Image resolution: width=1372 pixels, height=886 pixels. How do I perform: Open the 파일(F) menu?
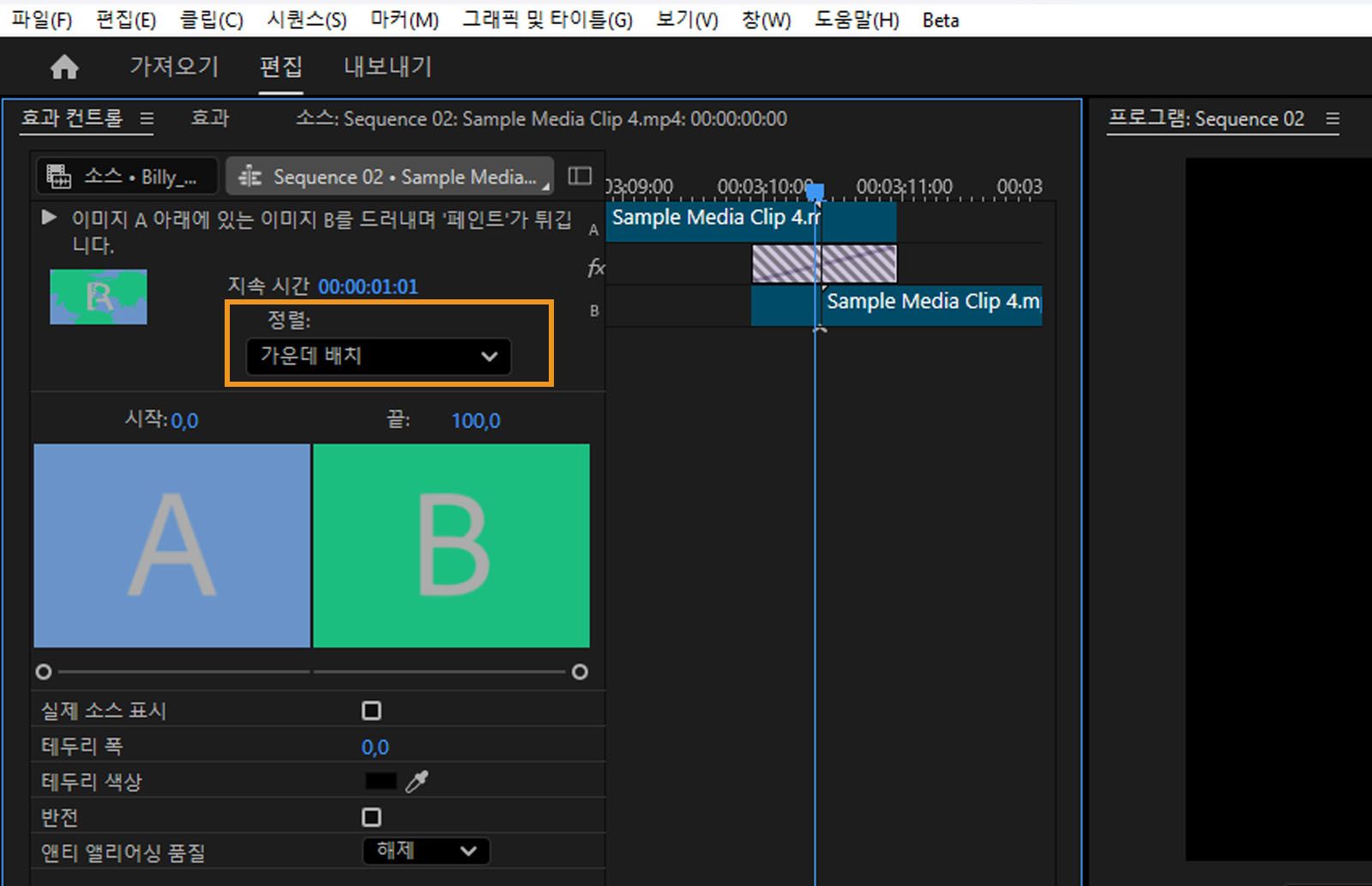pyautogui.click(x=41, y=19)
